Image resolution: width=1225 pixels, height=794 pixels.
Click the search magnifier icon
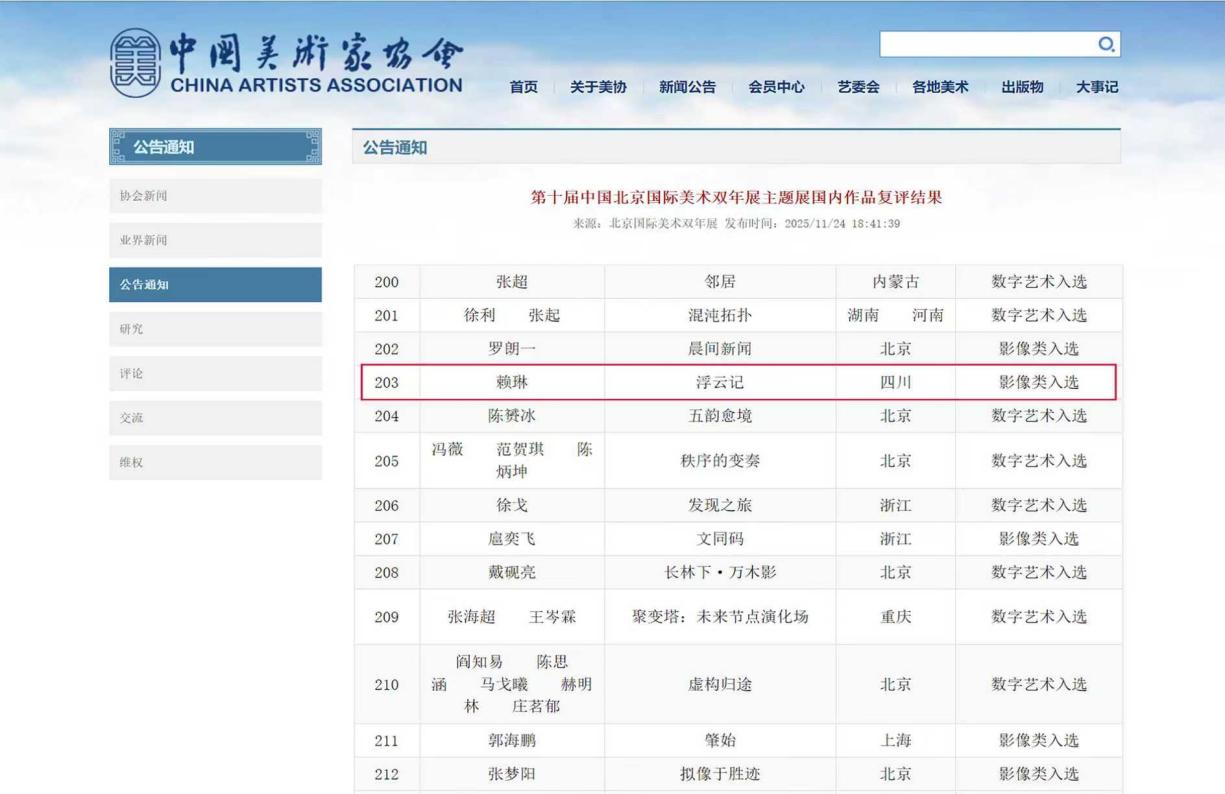pos(1106,45)
